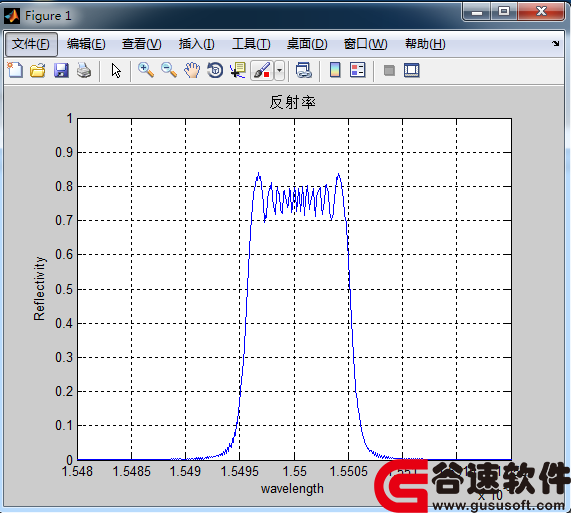This screenshot has width=571, height=513.
Task: Open the 窗口(W) menu
Action: pyautogui.click(x=366, y=44)
